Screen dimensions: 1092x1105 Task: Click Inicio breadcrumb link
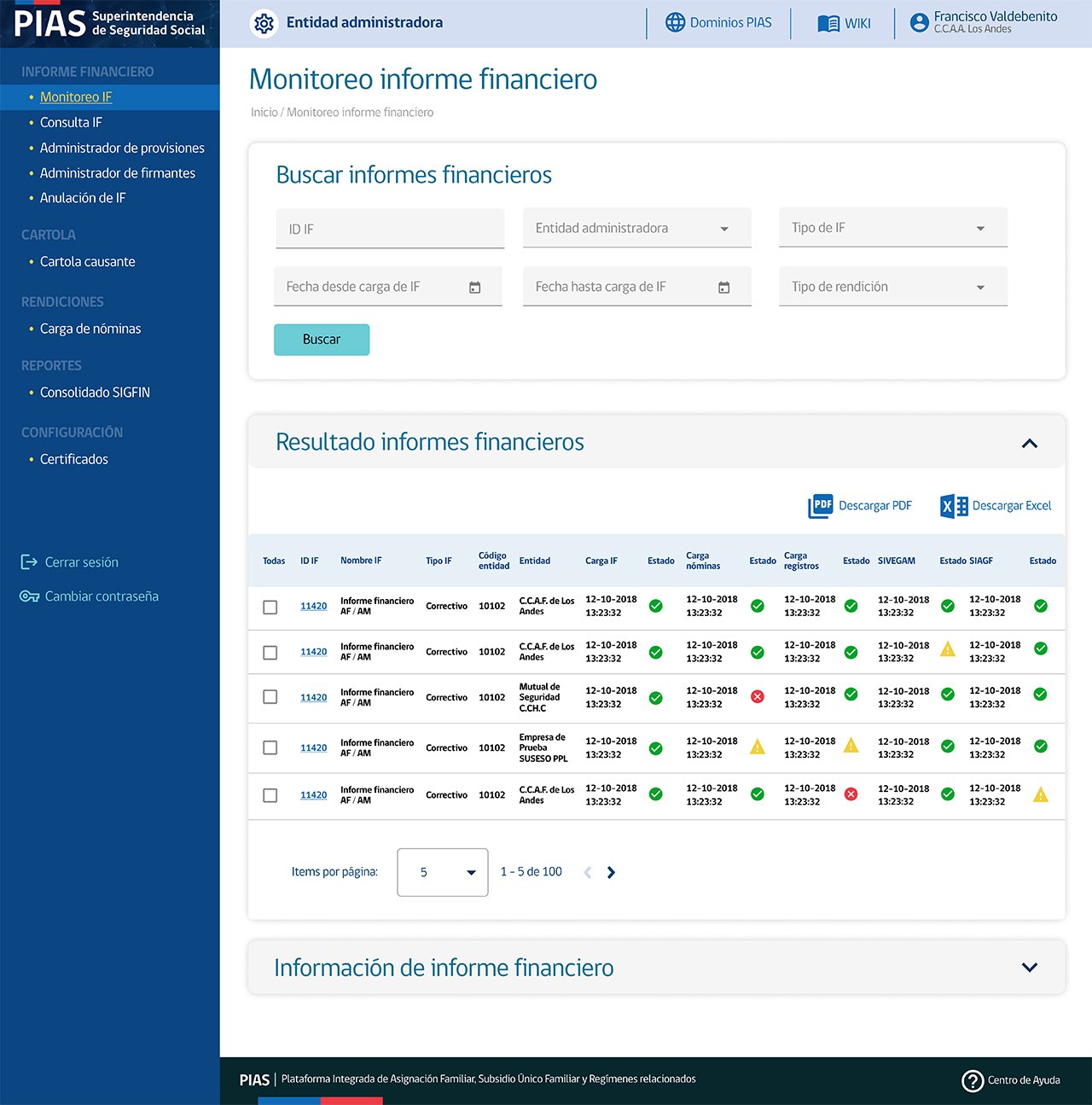click(x=264, y=113)
